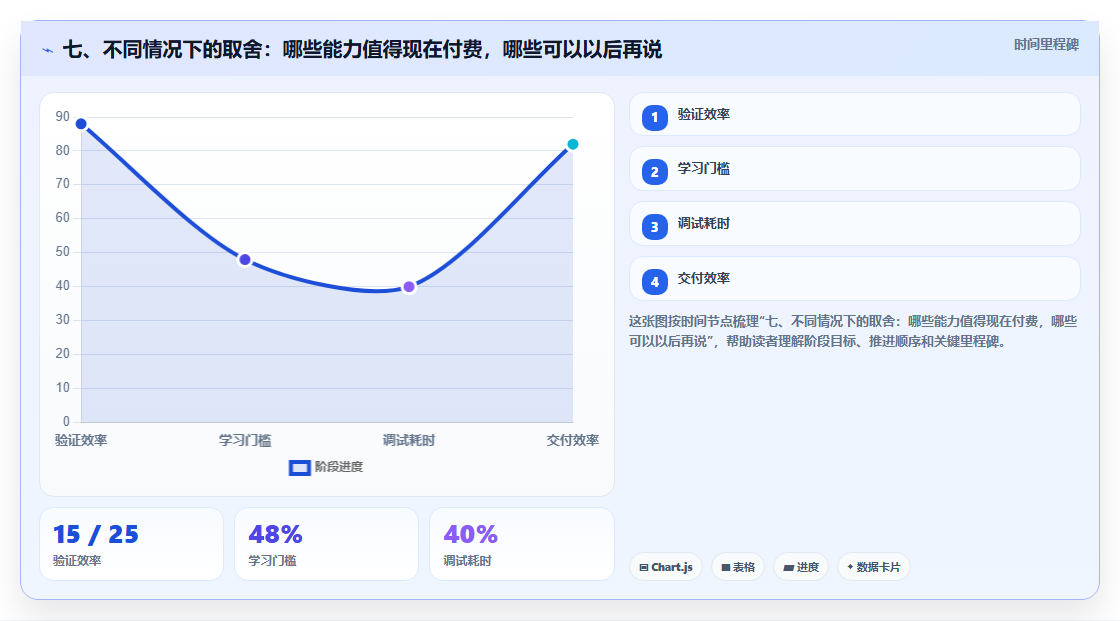
Task: Click the lightning icon beside the title
Action: click(47, 50)
